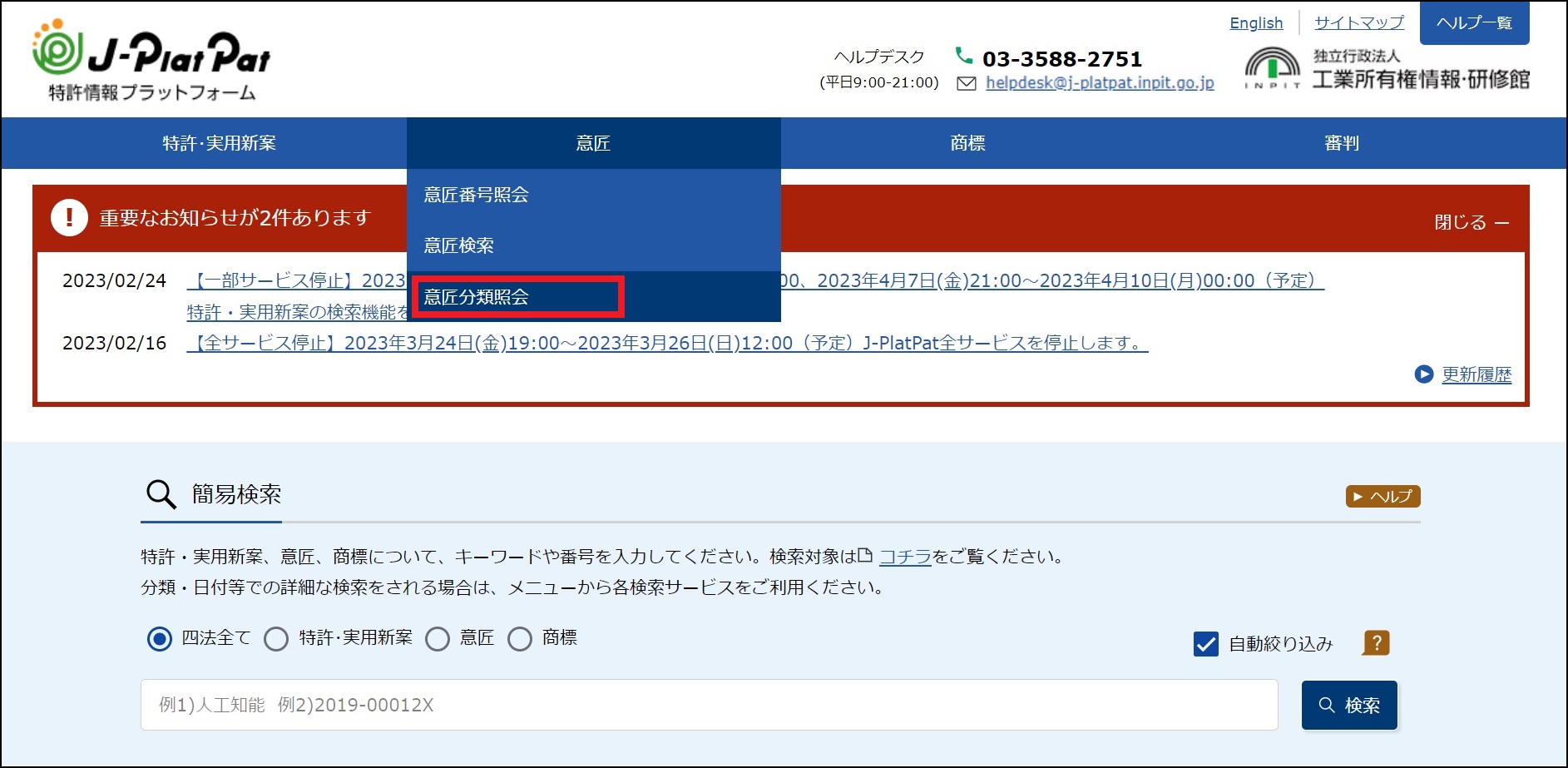Select the 商標 radio button
The height and width of the screenshot is (768, 1568).
(x=520, y=639)
